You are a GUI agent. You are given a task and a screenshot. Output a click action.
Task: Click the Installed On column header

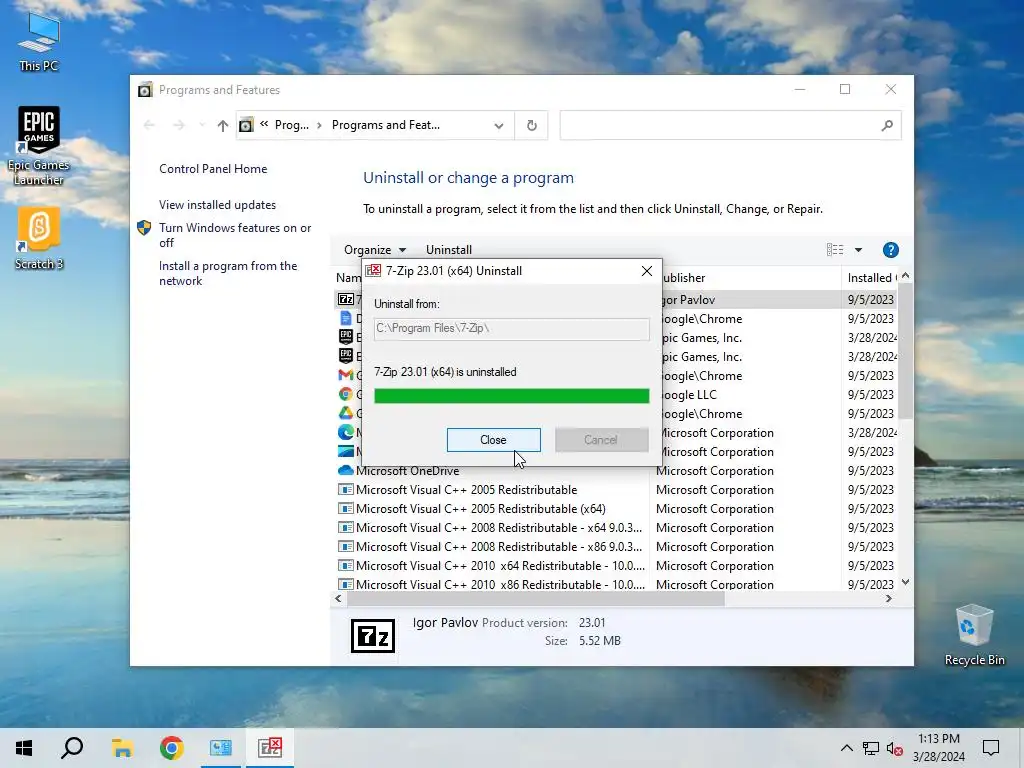pyautogui.click(x=870, y=278)
